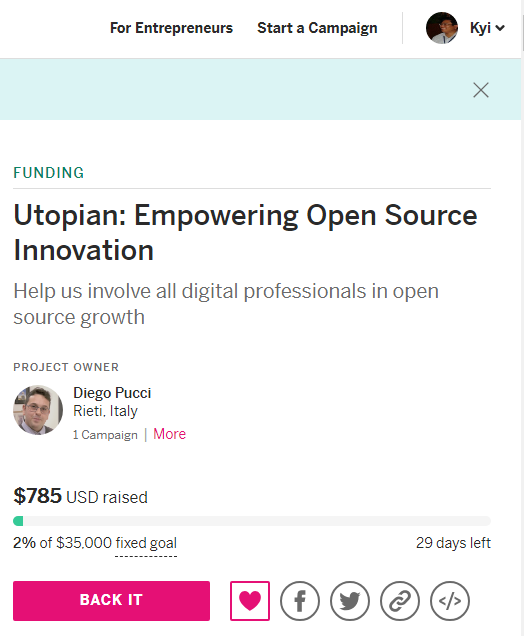Image resolution: width=524 pixels, height=636 pixels.
Task: Share campaign on Facebook
Action: pyautogui.click(x=300, y=601)
